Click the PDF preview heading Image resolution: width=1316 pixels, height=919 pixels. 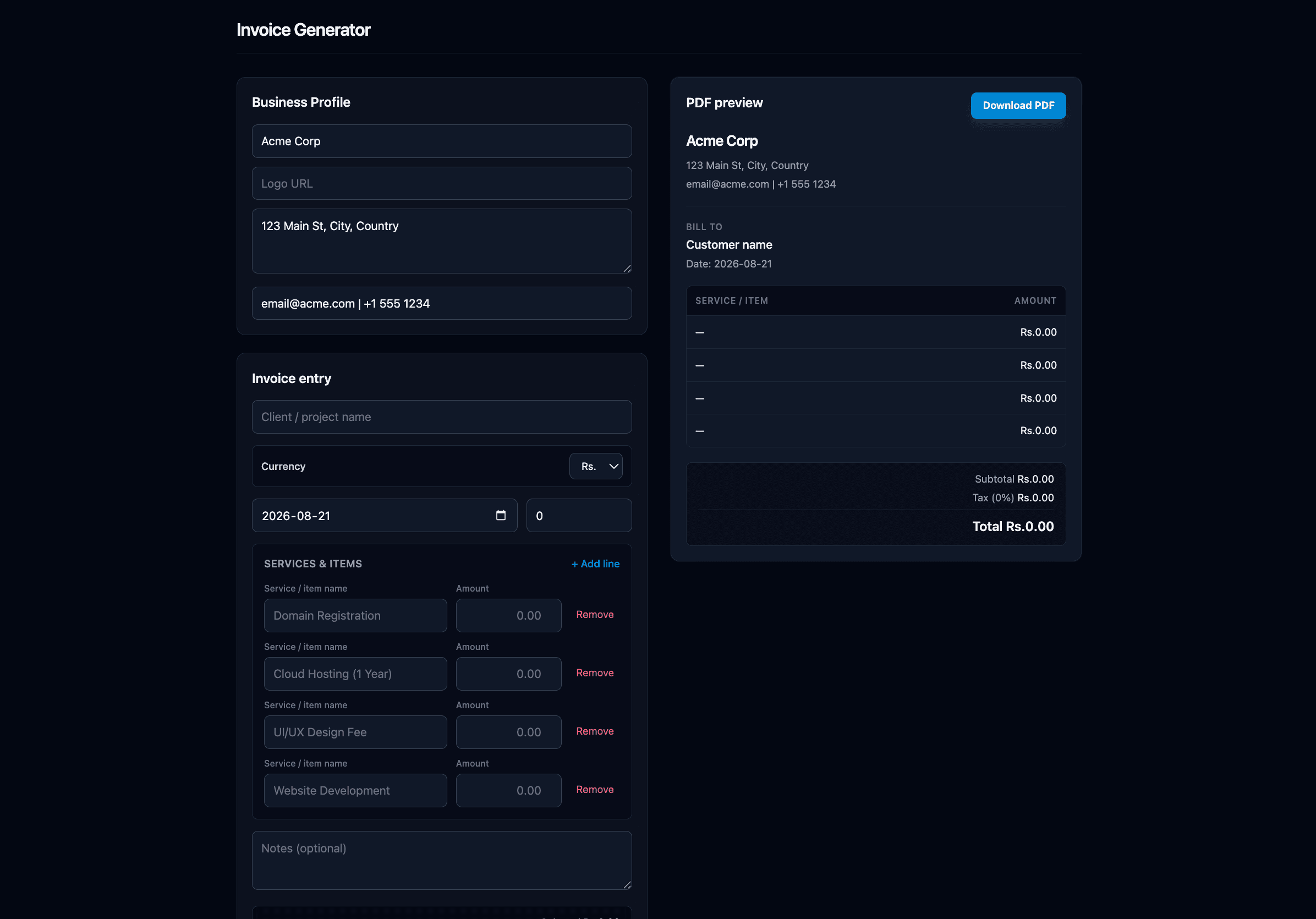724,102
